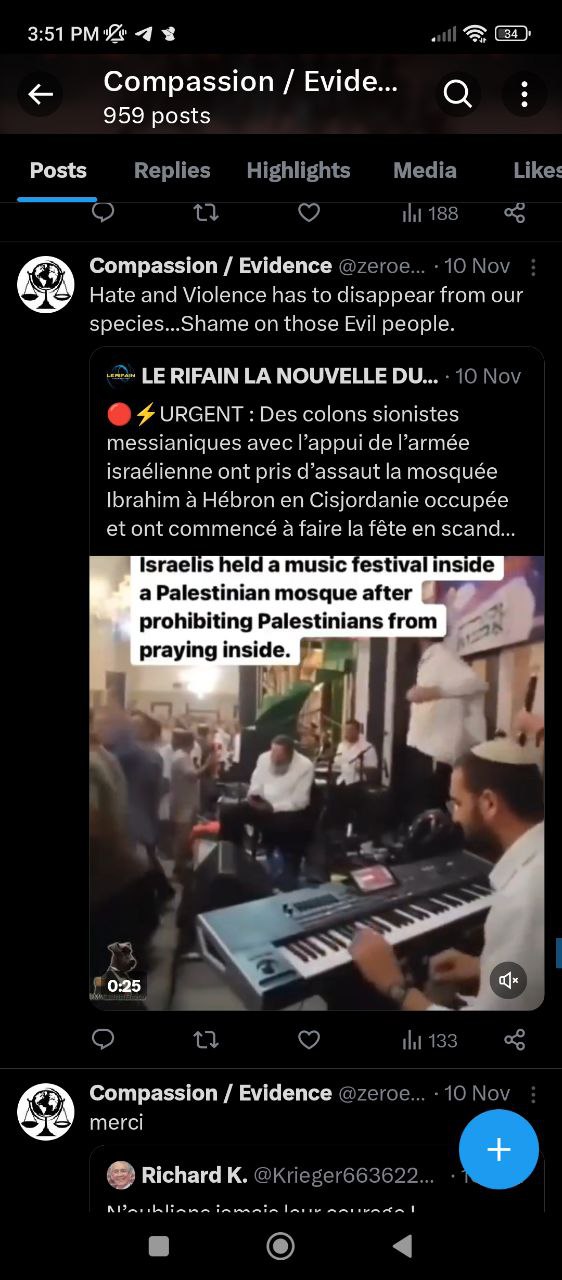Open the profile three-dot overflow menu
The width and height of the screenshot is (562, 1280).
click(x=524, y=94)
